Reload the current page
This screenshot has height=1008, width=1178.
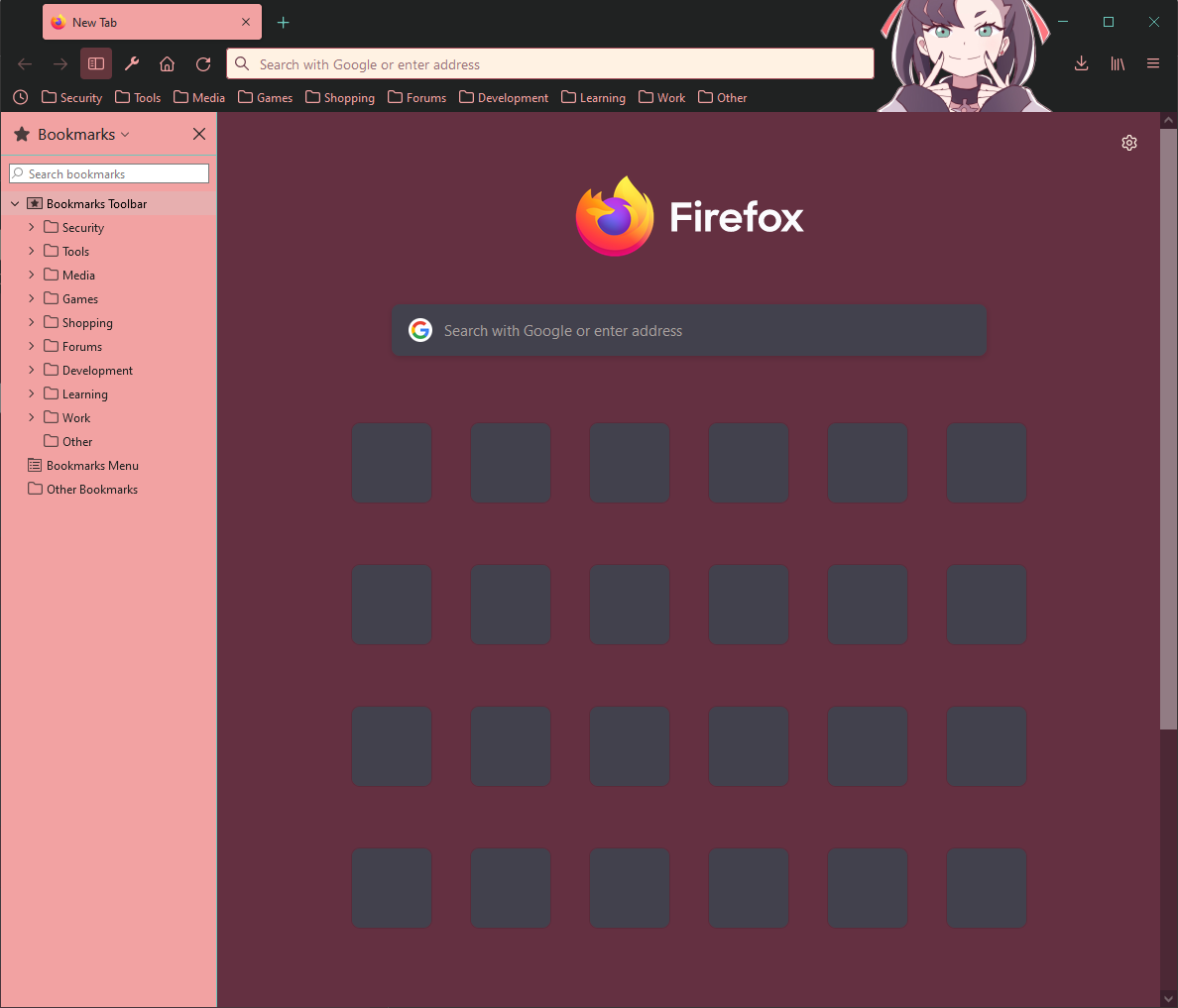click(x=203, y=63)
